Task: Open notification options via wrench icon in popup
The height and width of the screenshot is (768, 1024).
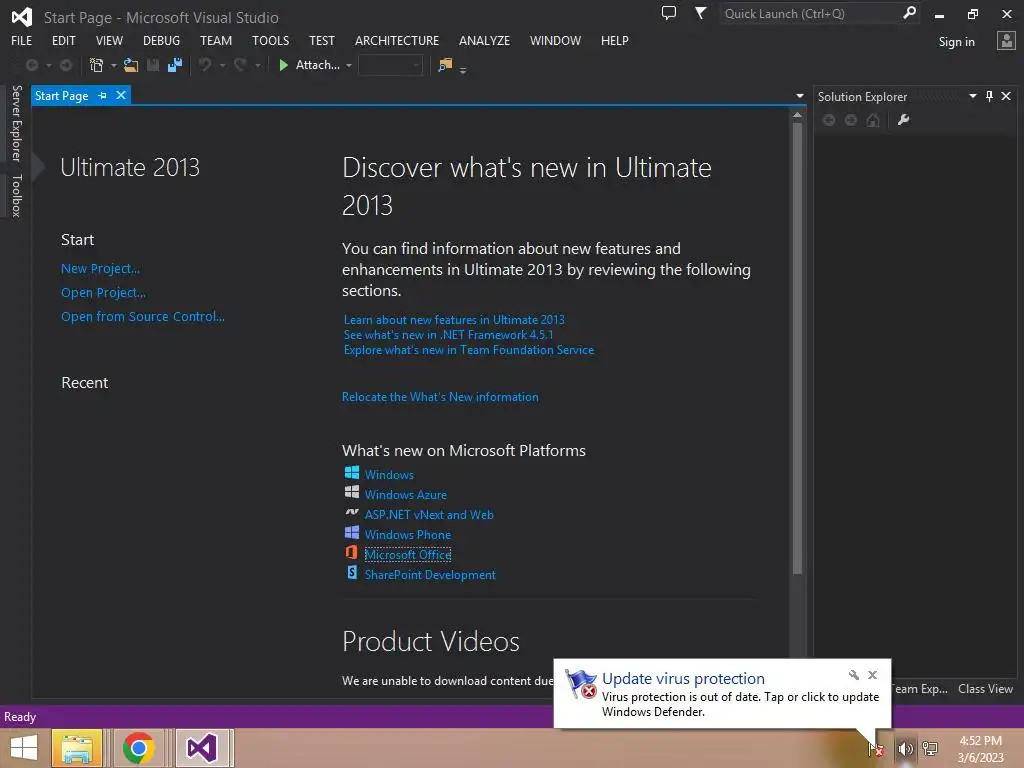Action: click(854, 675)
